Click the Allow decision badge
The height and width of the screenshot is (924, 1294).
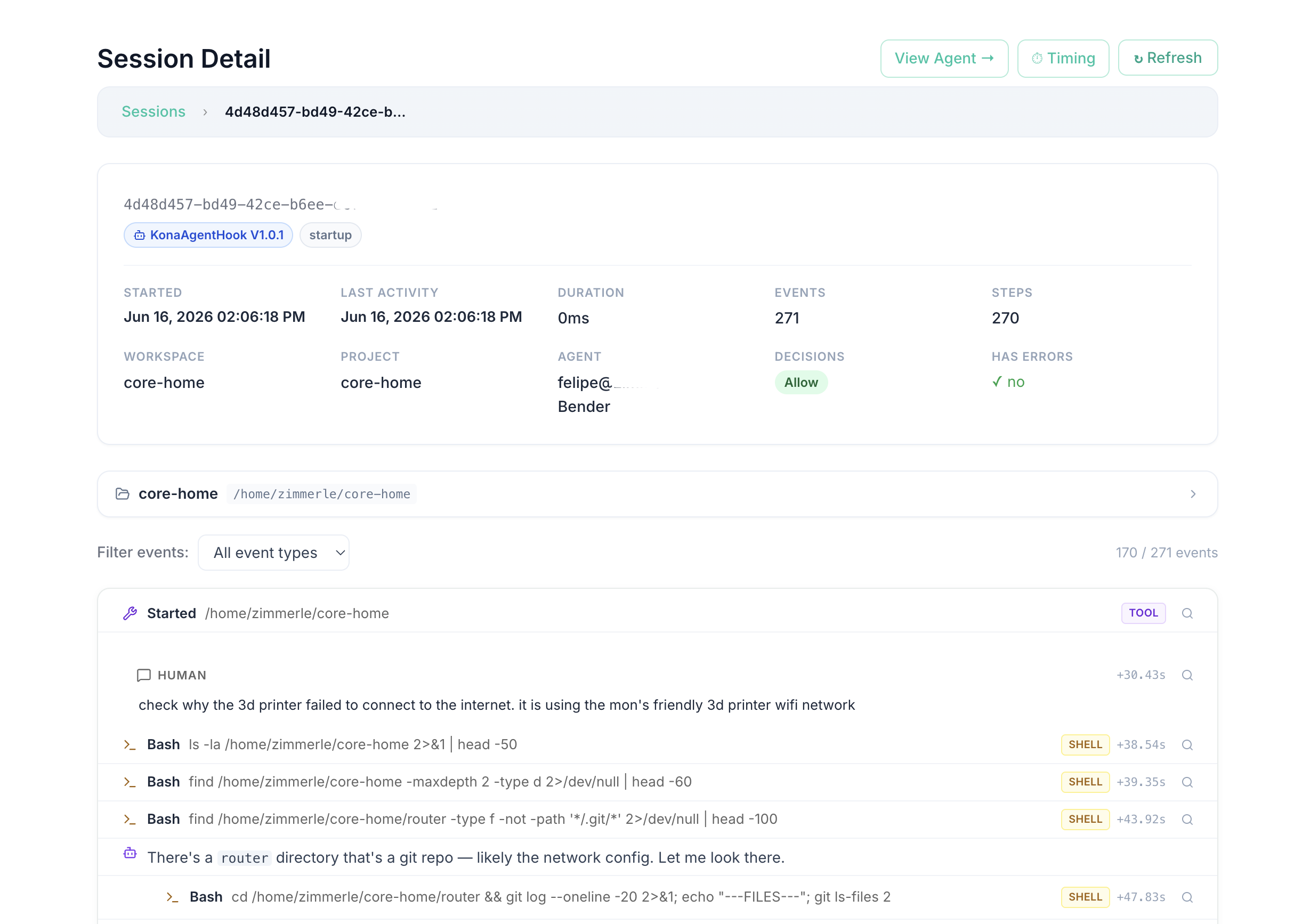pyautogui.click(x=800, y=383)
